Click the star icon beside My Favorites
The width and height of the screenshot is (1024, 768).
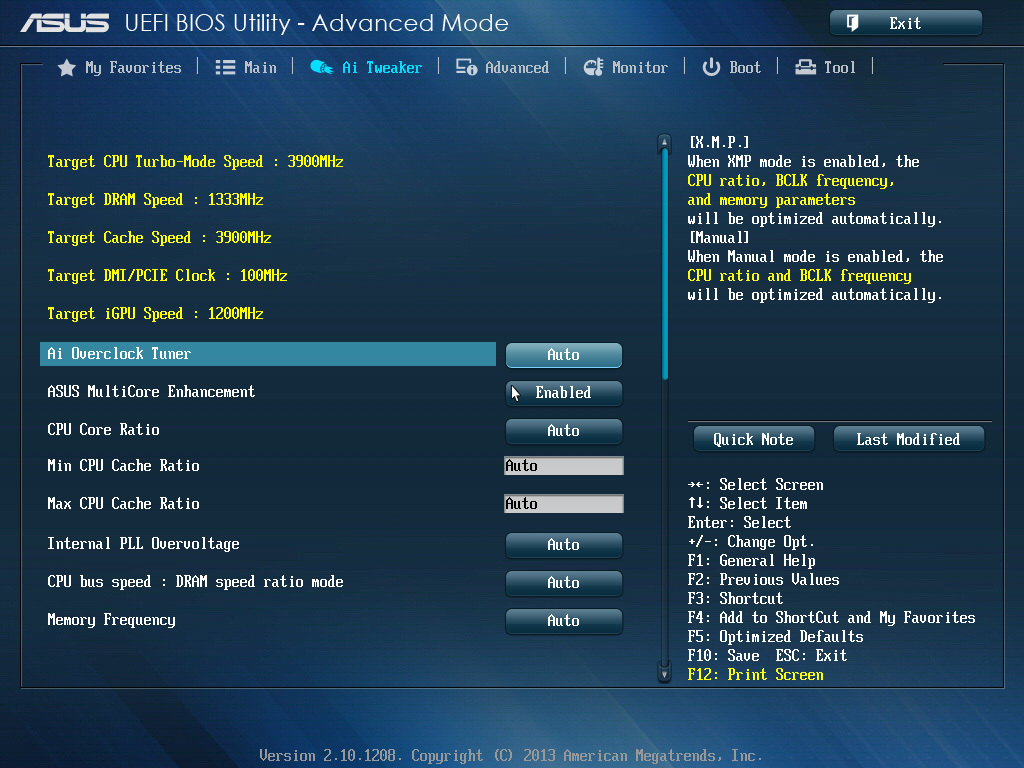[x=67, y=68]
